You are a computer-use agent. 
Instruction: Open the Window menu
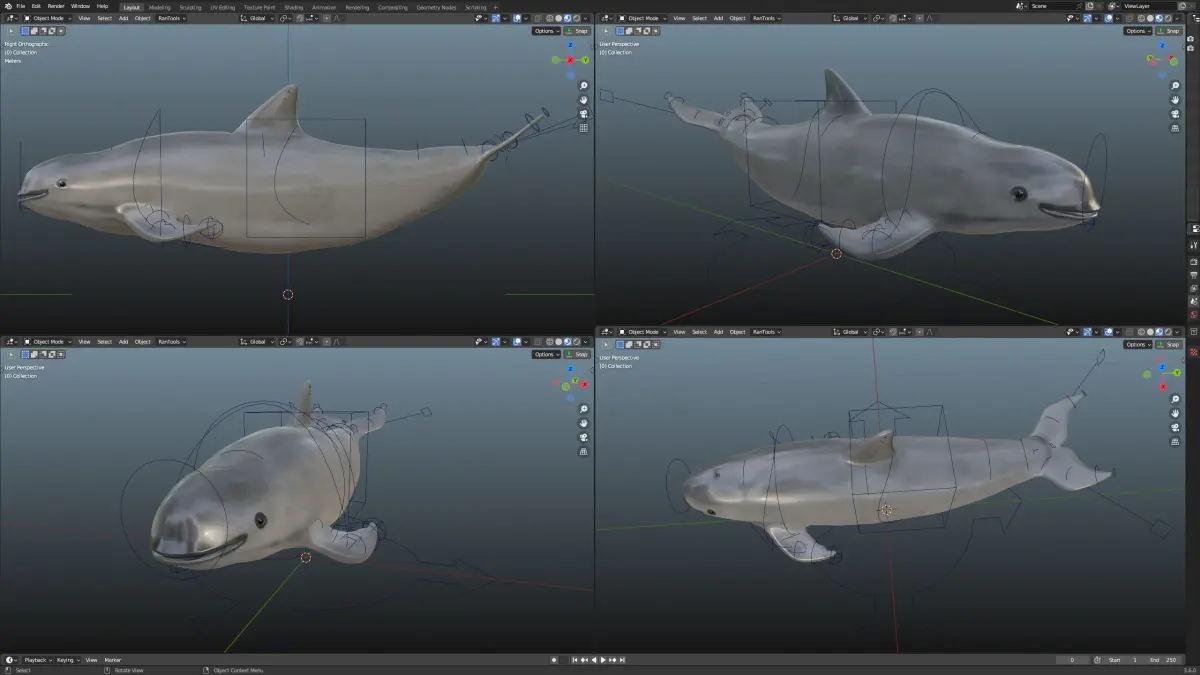click(80, 6)
